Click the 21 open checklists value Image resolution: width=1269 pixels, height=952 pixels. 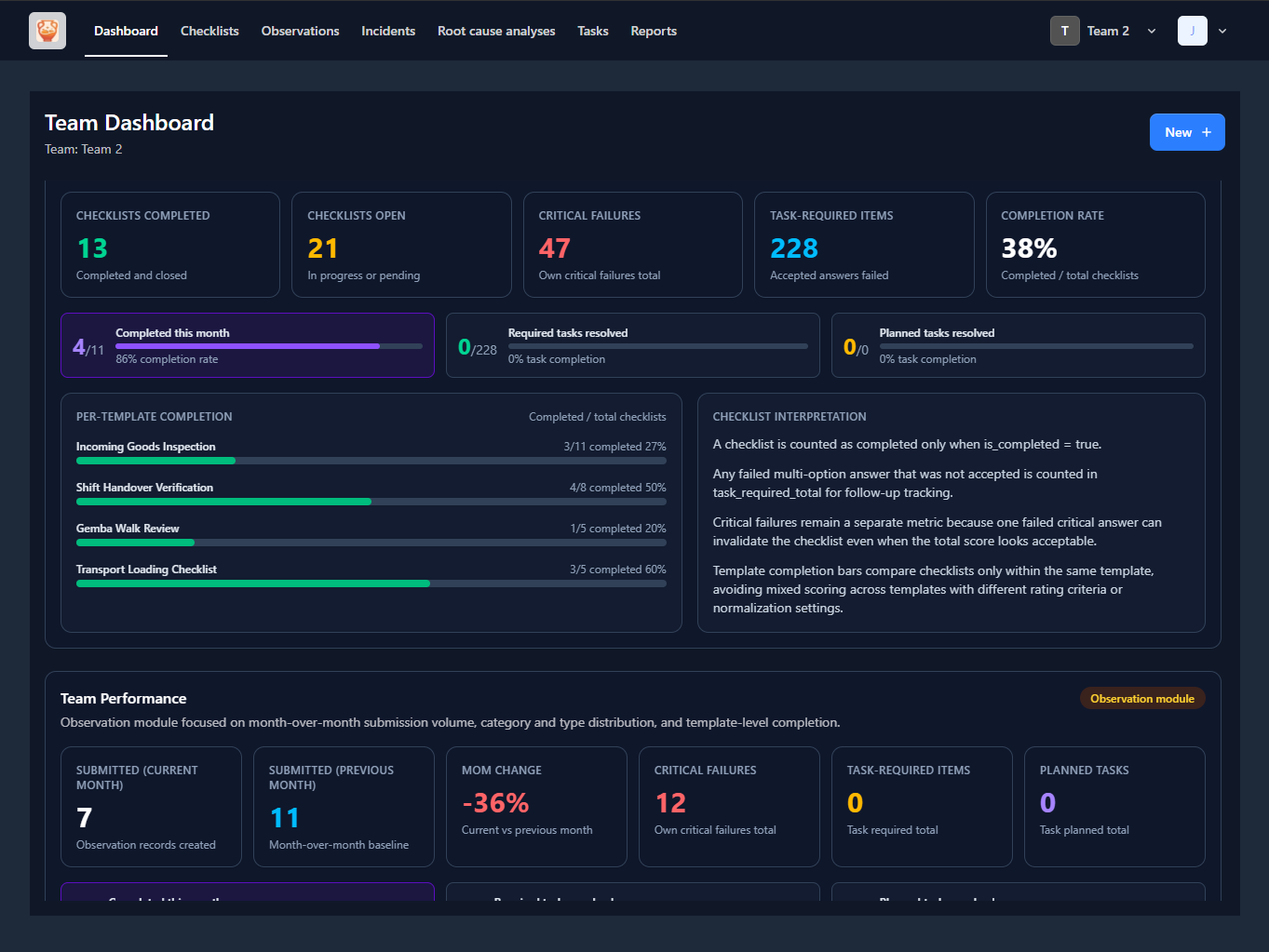[x=323, y=248]
